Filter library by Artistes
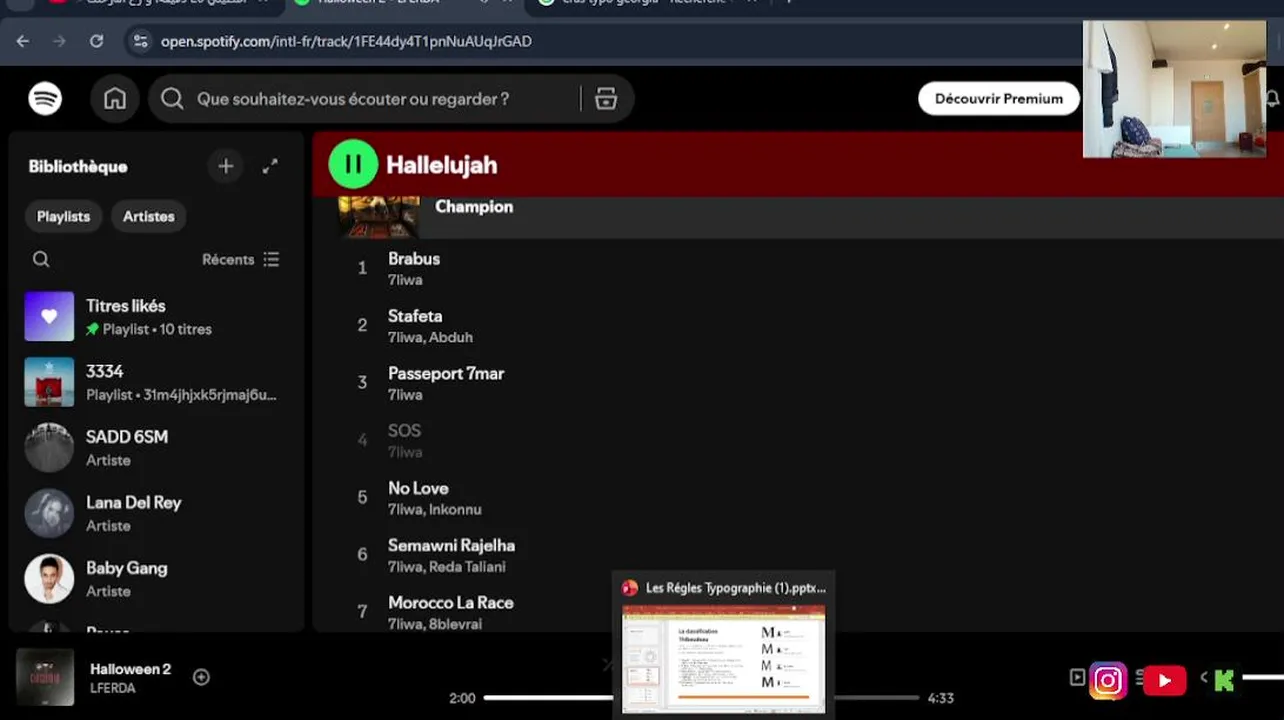Viewport: 1284px width, 720px height. point(148,216)
